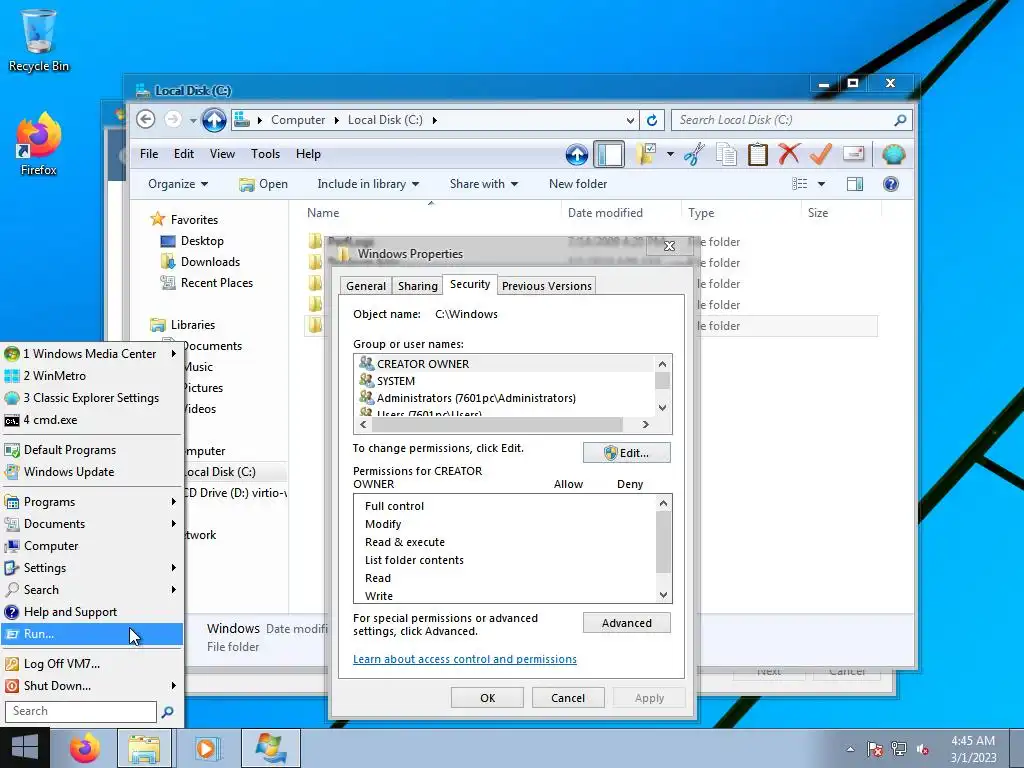
Task: Switch to the Sharing tab
Action: pyautogui.click(x=417, y=286)
